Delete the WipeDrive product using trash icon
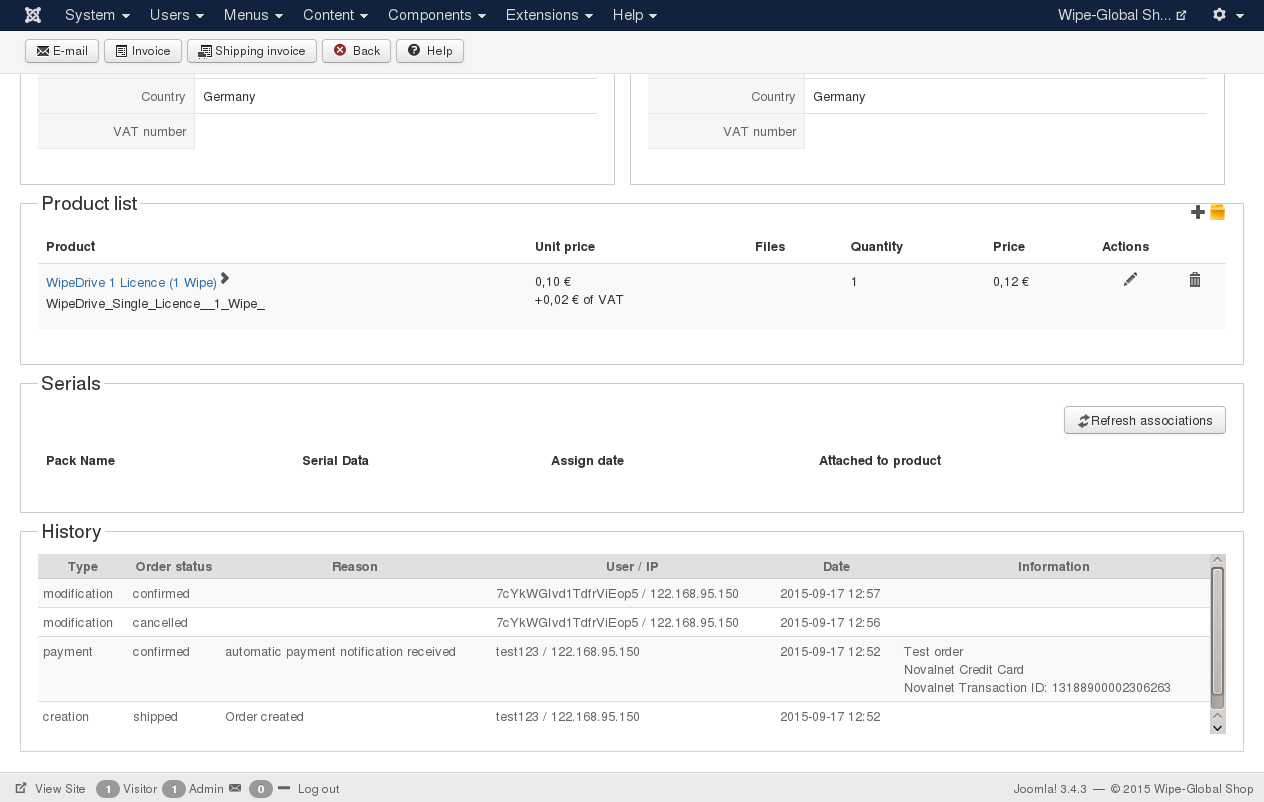Screen dimensions: 1264x802 (x=1194, y=280)
